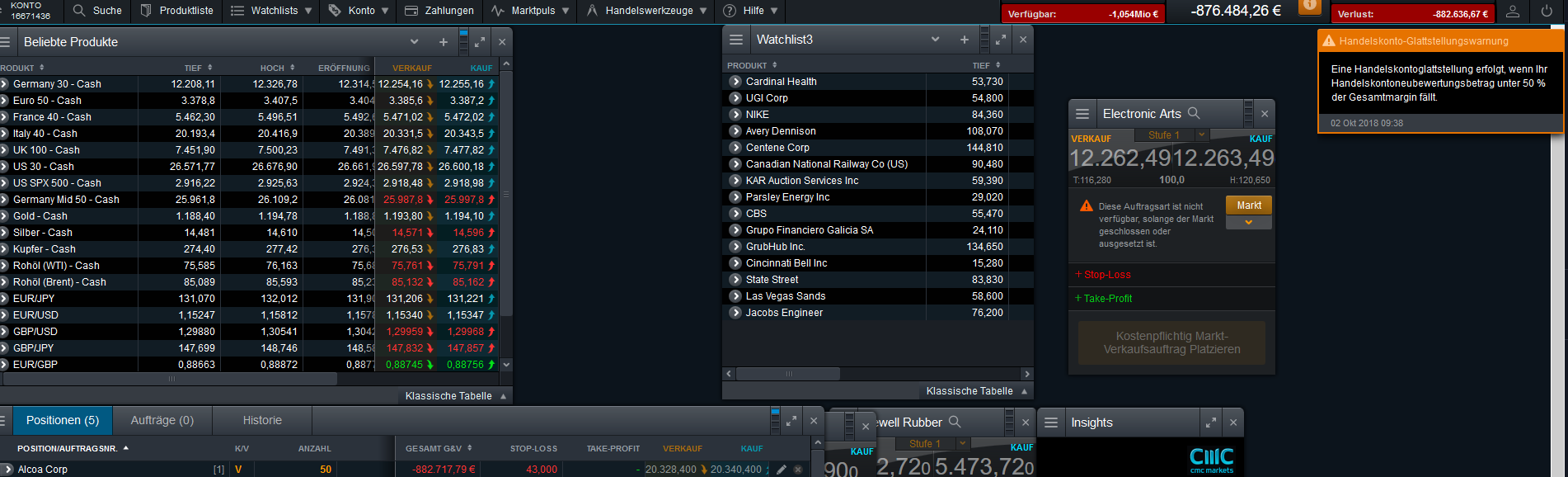This screenshot has width=1568, height=477.
Task: Sort Beliebte Produkte by HOCH column
Action: pyautogui.click(x=278, y=68)
